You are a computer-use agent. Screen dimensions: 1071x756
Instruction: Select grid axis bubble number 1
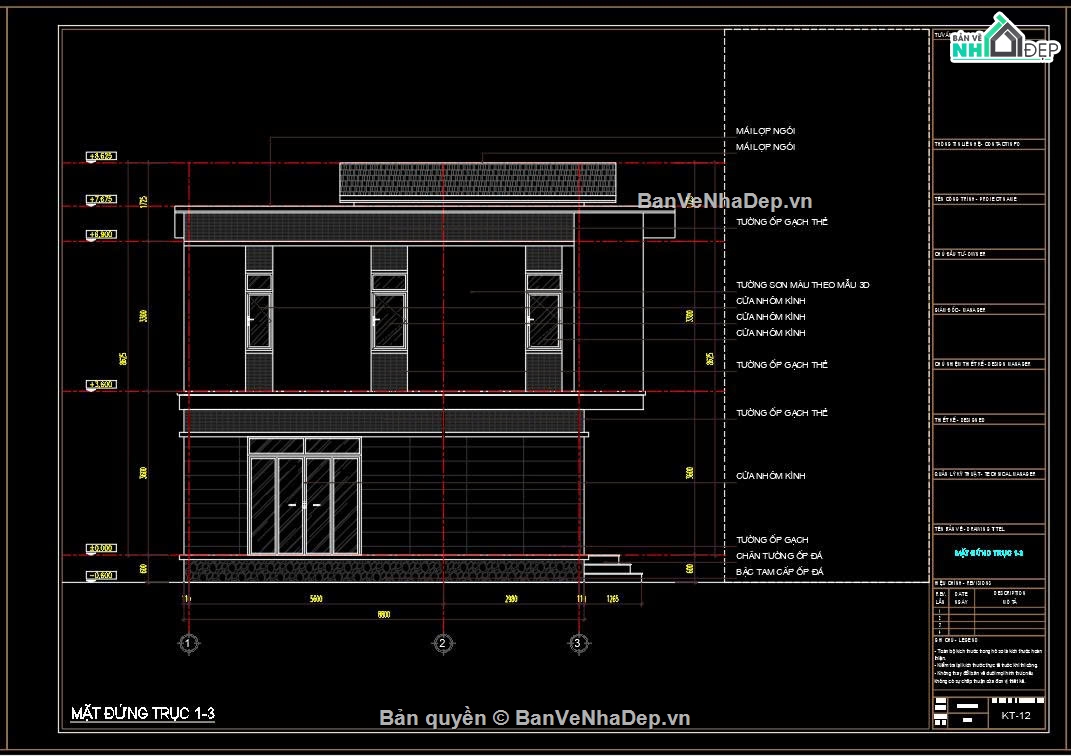tap(187, 643)
